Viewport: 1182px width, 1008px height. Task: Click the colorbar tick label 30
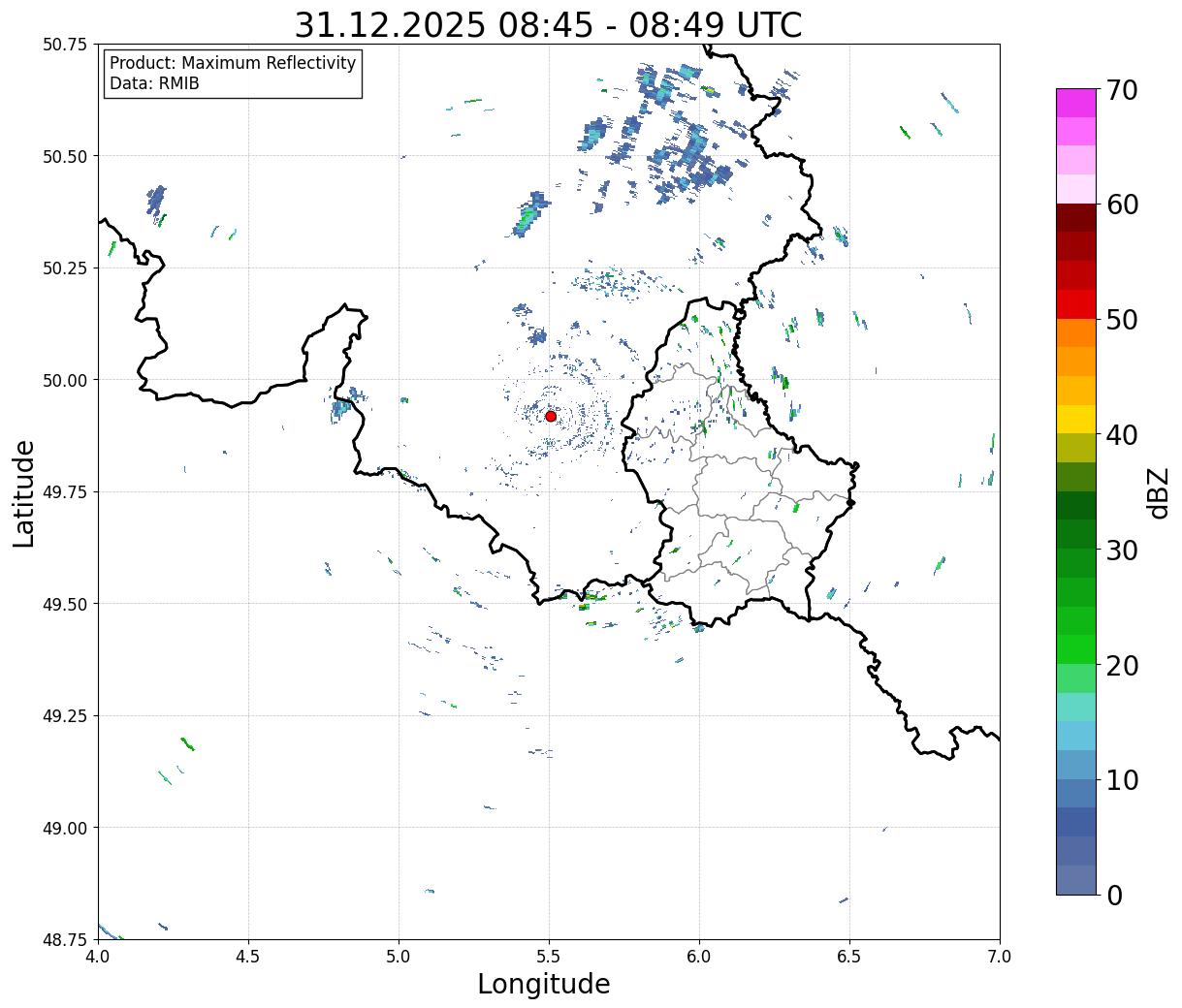point(1122,550)
